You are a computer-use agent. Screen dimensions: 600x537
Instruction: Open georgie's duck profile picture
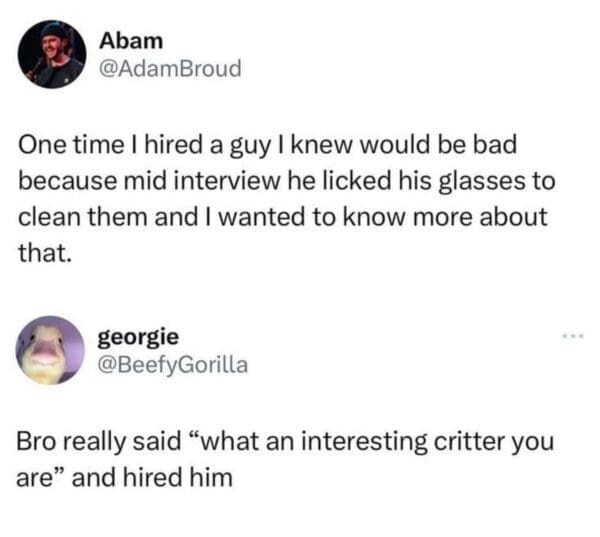(x=52, y=350)
